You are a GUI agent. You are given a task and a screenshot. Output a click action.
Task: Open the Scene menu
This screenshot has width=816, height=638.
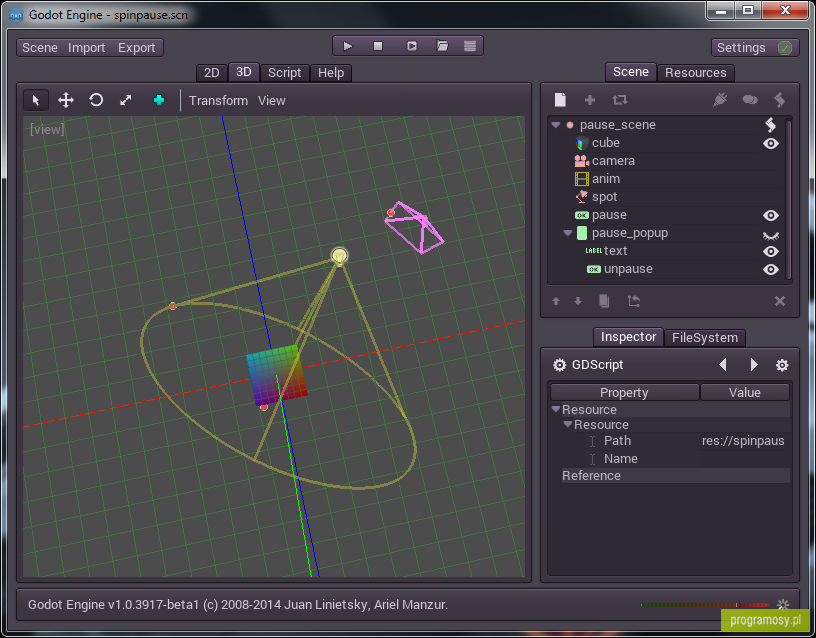40,48
